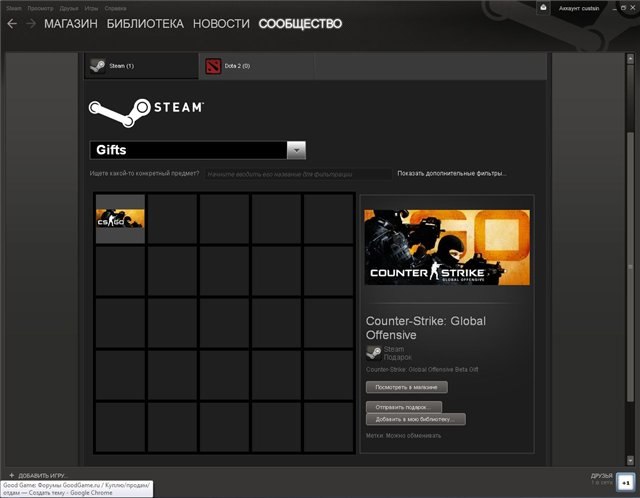Click ДОБАВИТЬ ИГРУ at bottom left
This screenshot has height=498, width=640.
point(43,476)
